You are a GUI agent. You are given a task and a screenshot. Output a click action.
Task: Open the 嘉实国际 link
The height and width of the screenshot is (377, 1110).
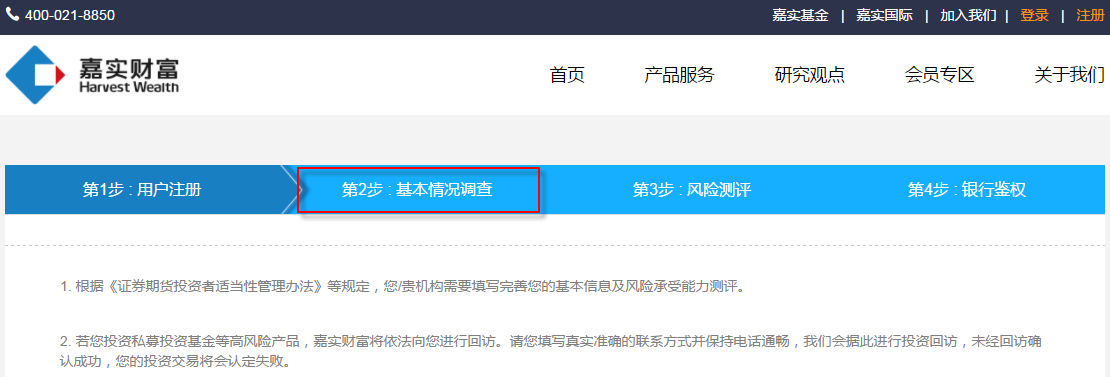pyautogui.click(x=884, y=16)
